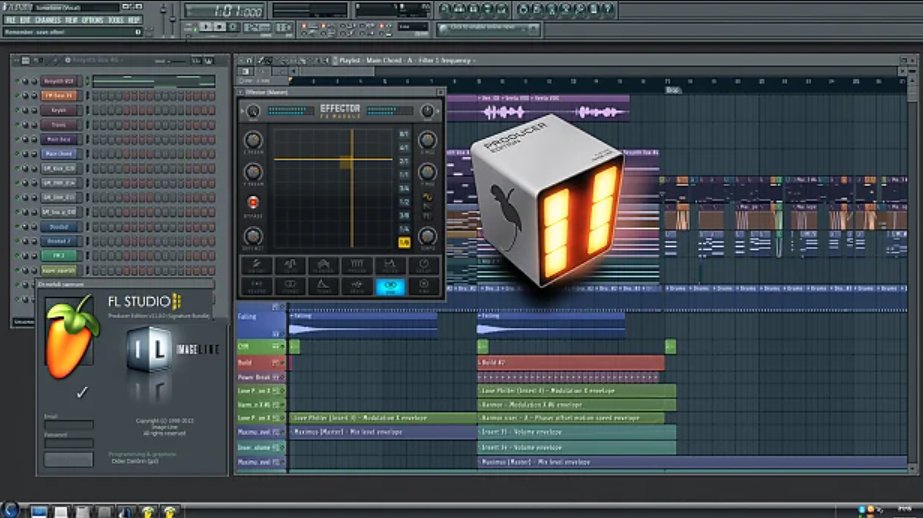Select the 1/8 tempo division in Effector

pyautogui.click(x=404, y=243)
